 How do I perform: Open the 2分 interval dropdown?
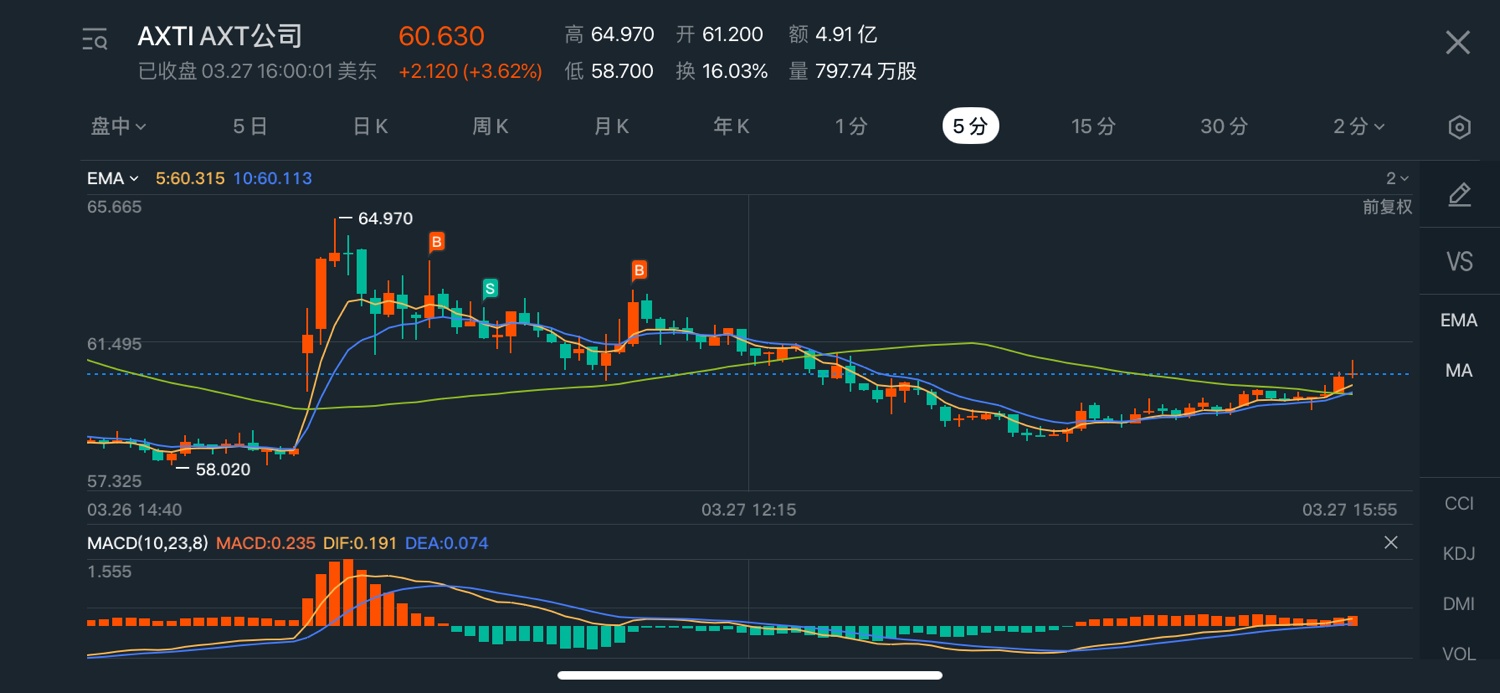(1359, 126)
